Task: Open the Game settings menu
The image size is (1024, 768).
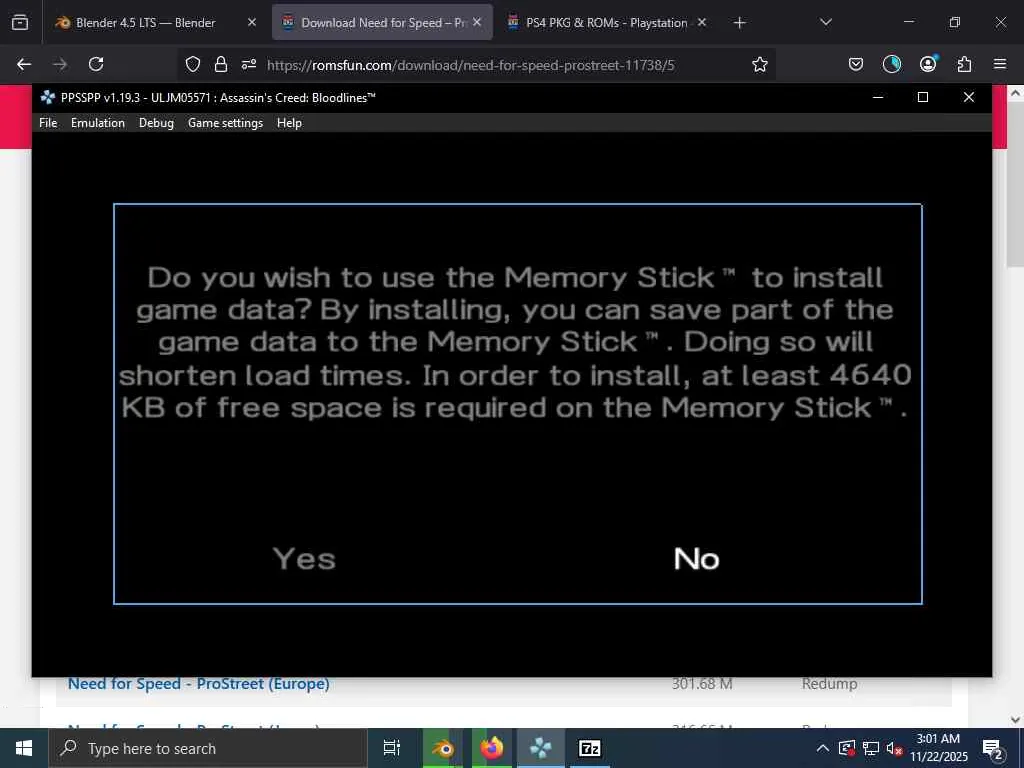Action: click(225, 123)
